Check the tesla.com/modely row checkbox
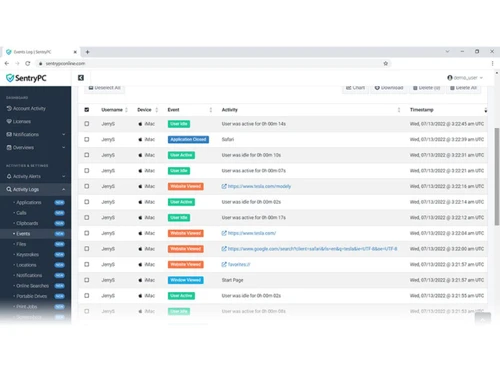This screenshot has width=500, height=375. pyautogui.click(x=87, y=186)
